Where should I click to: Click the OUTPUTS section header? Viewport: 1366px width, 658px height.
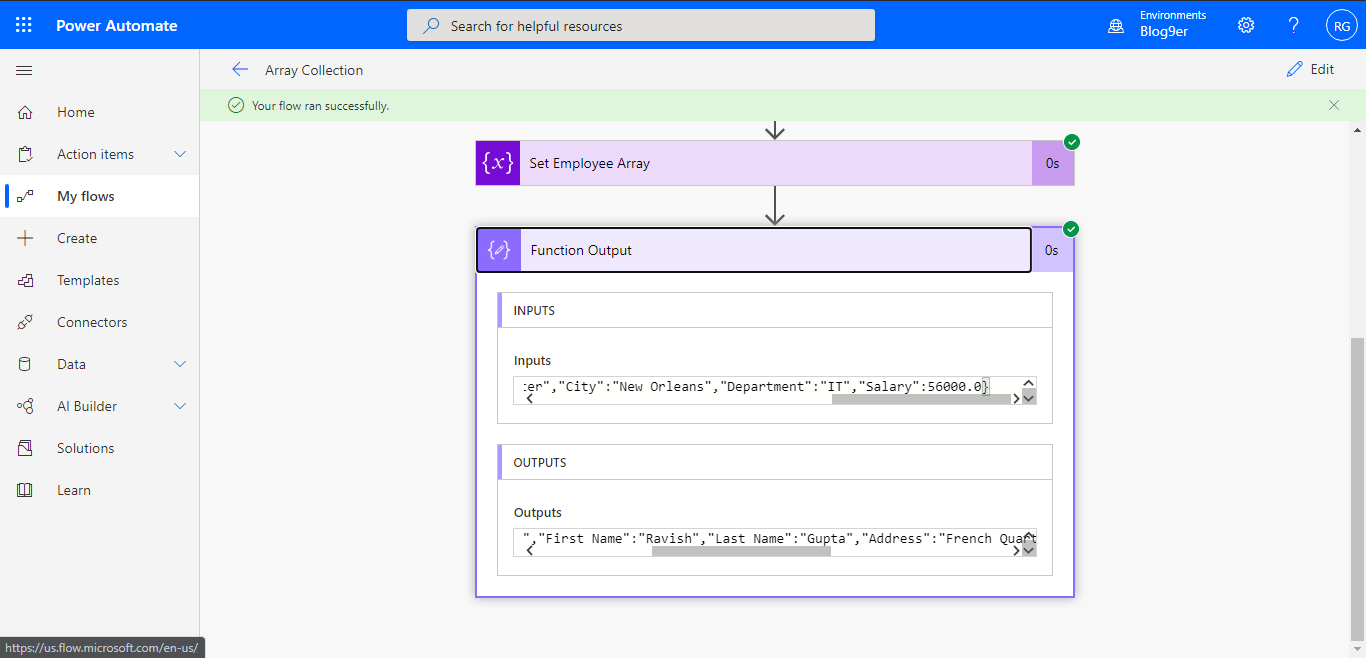coord(775,462)
